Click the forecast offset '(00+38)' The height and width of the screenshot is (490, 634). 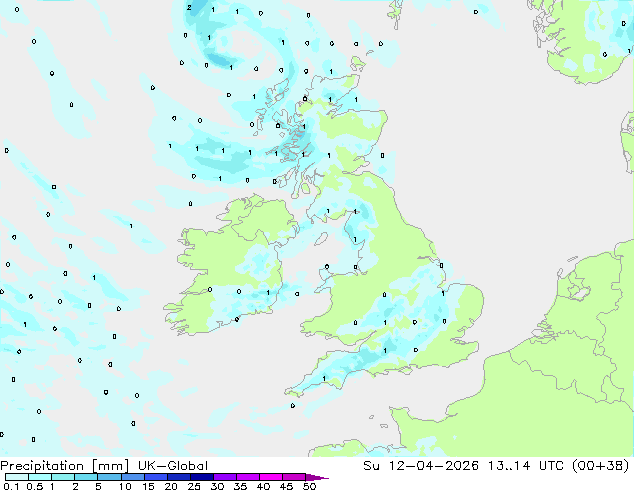601,466
